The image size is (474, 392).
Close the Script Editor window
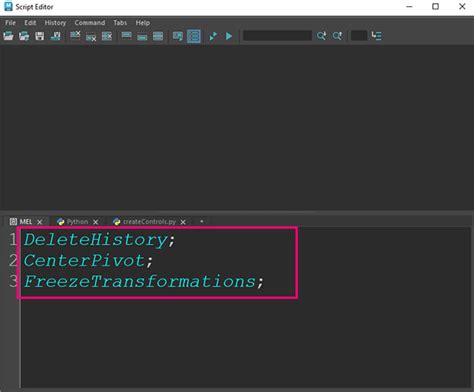click(462, 6)
